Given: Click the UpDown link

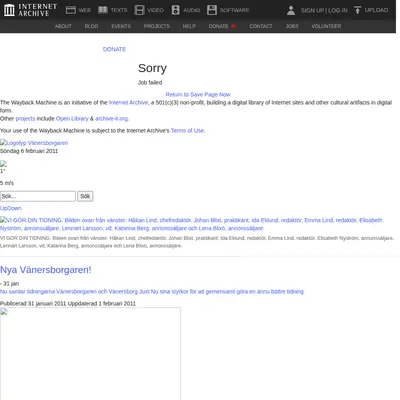Looking at the screenshot, I should (11, 208).
